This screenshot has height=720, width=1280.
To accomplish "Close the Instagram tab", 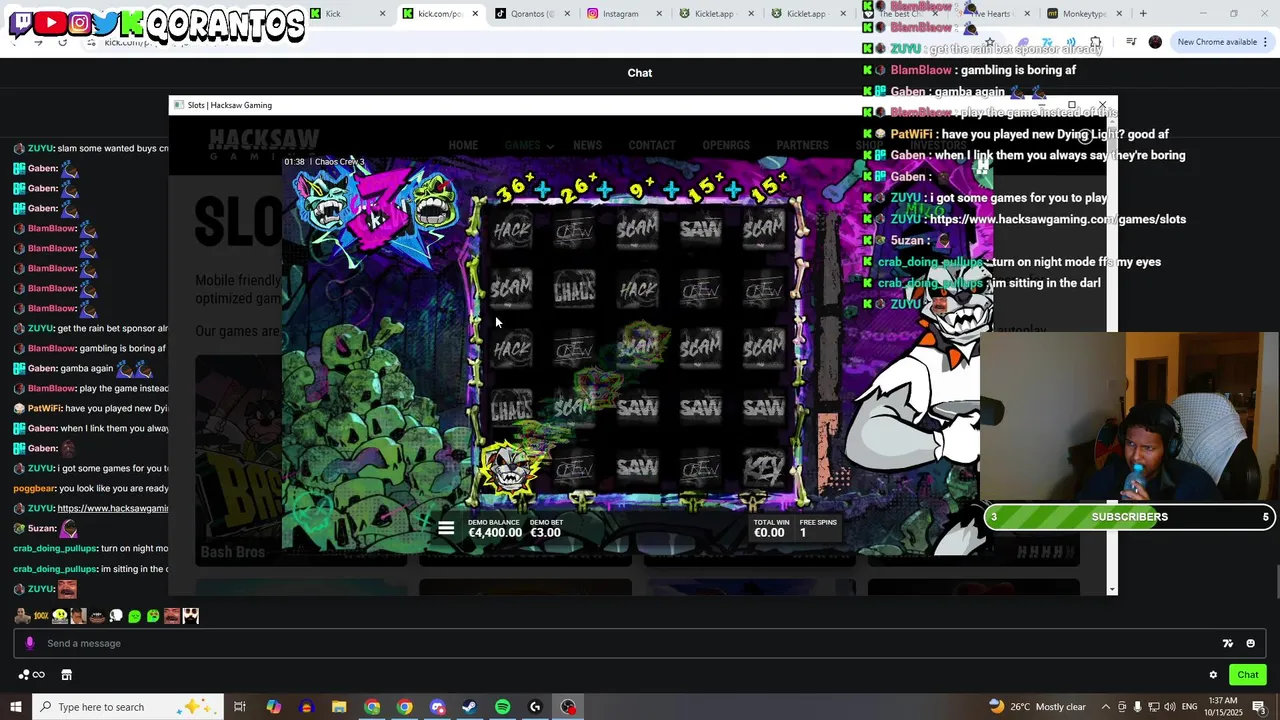I will tap(660, 14).
